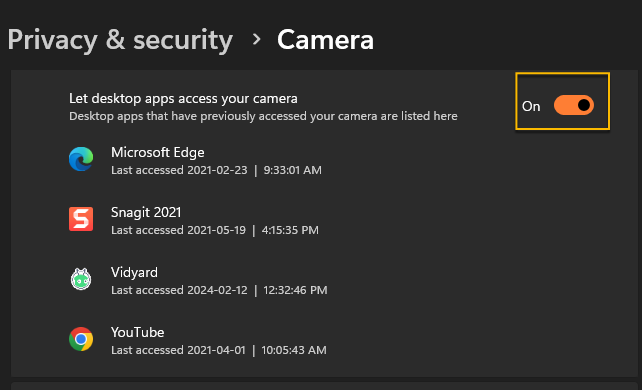Turn off desktop apps camera access toggle

[x=574, y=105]
